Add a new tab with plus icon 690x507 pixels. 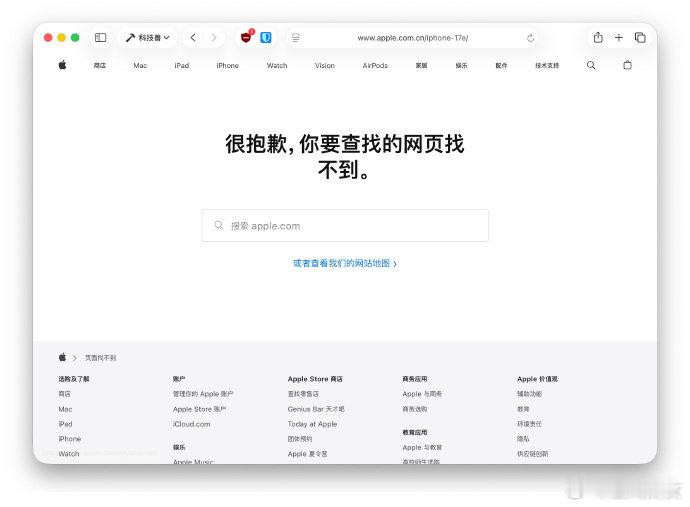[619, 38]
